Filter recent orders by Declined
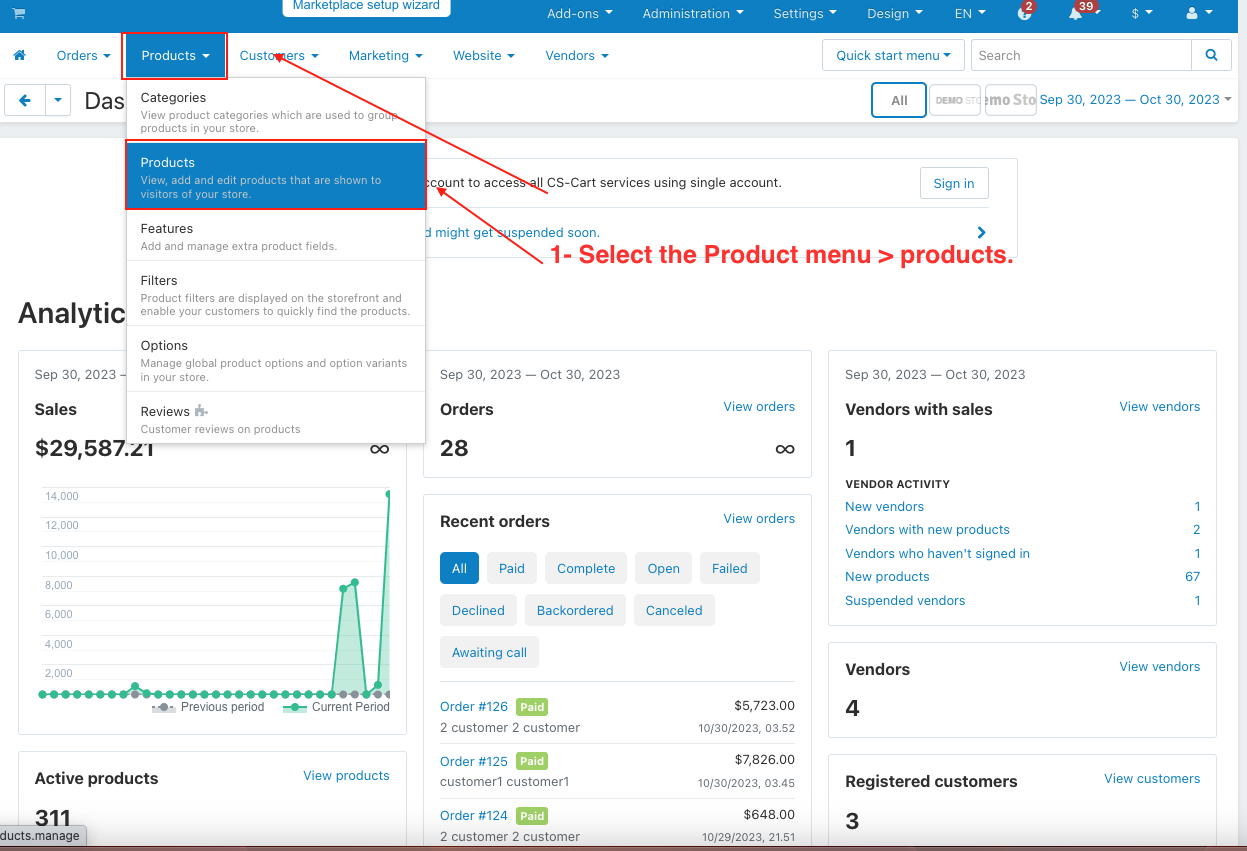 coord(478,610)
